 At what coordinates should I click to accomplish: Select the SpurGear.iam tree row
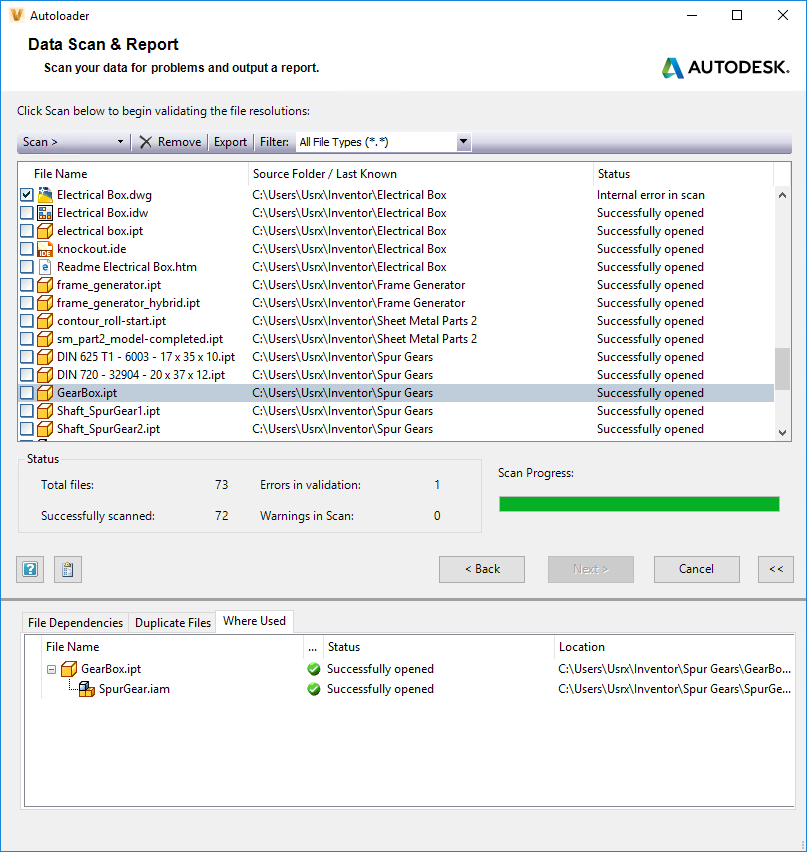coord(418,689)
